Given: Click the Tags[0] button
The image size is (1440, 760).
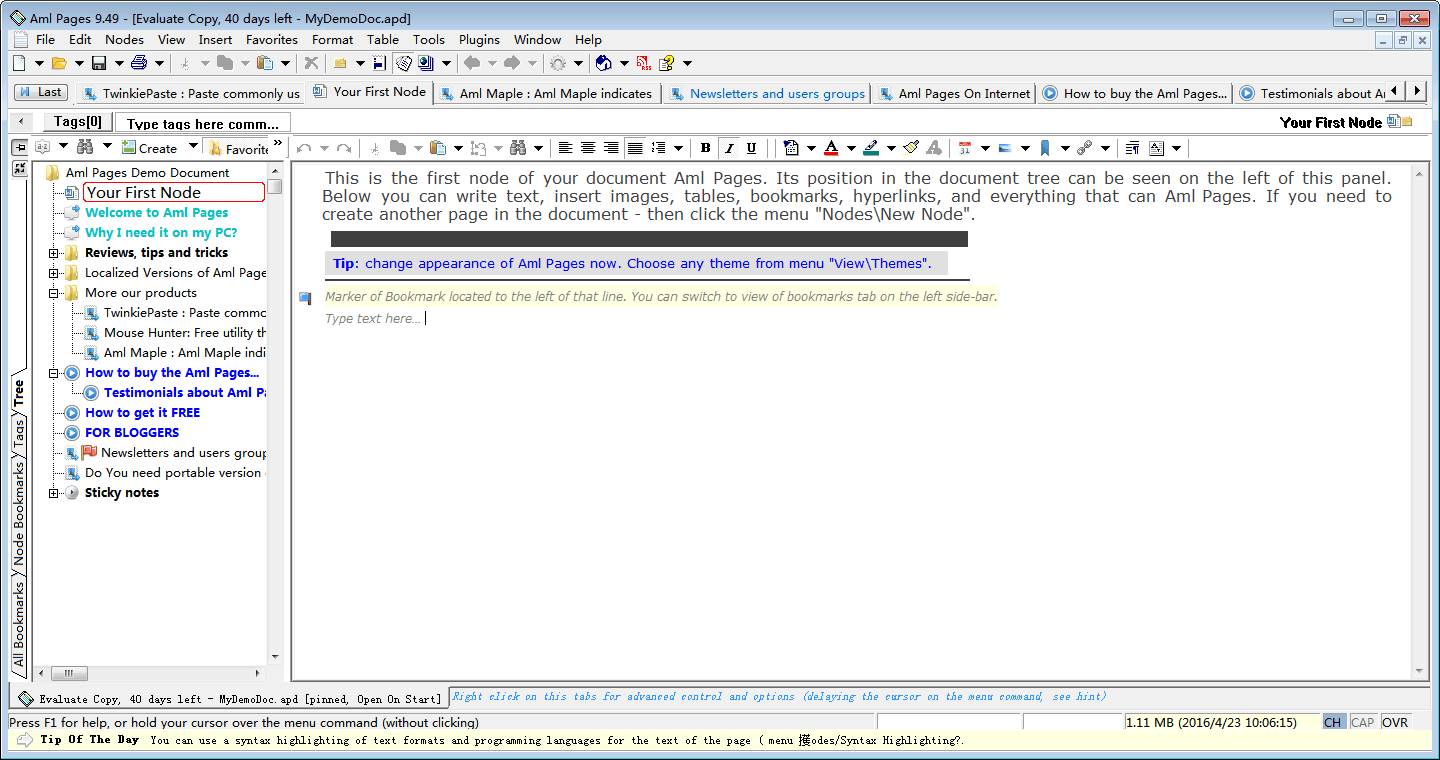Looking at the screenshot, I should click(x=77, y=122).
